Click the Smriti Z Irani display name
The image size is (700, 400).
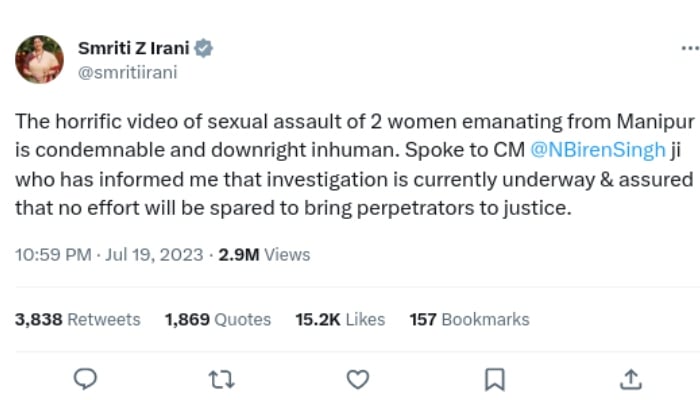pos(133,48)
